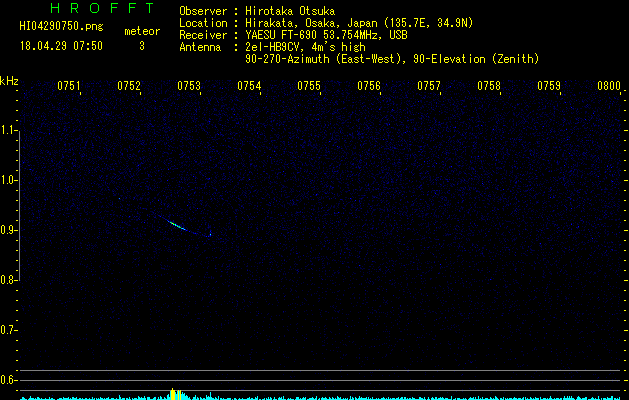Click the kHz axis unit label
629x400 pixels.
pos(9,81)
